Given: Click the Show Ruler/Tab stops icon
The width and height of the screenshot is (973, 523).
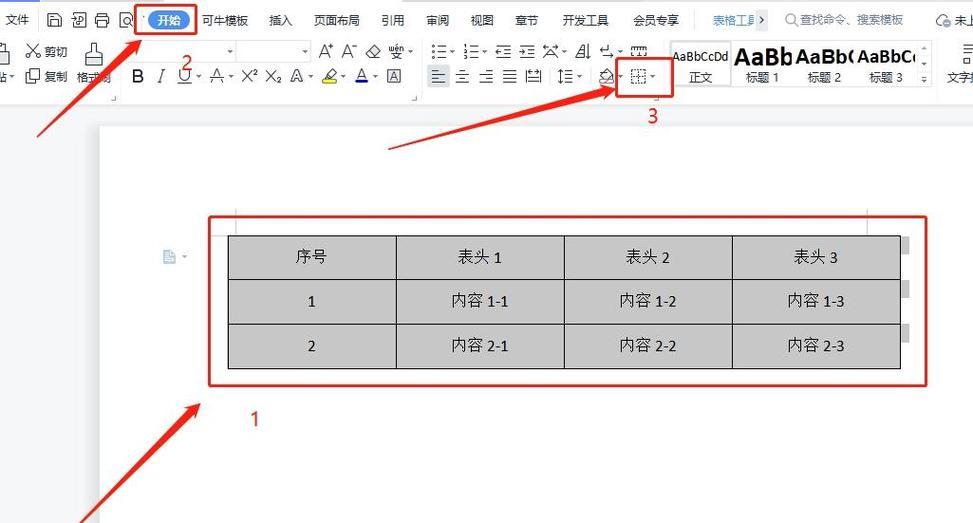Looking at the screenshot, I should [x=639, y=51].
